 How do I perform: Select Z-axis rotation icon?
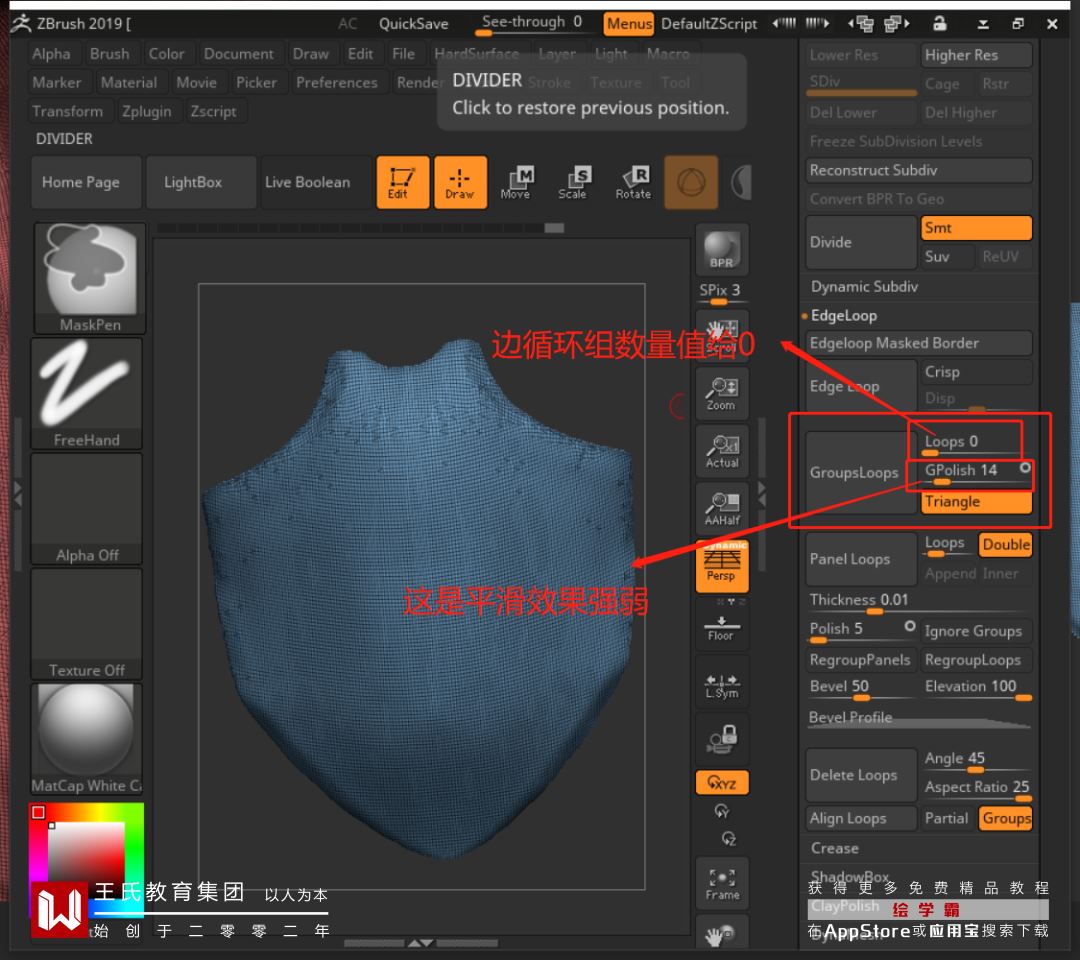pyautogui.click(x=728, y=839)
